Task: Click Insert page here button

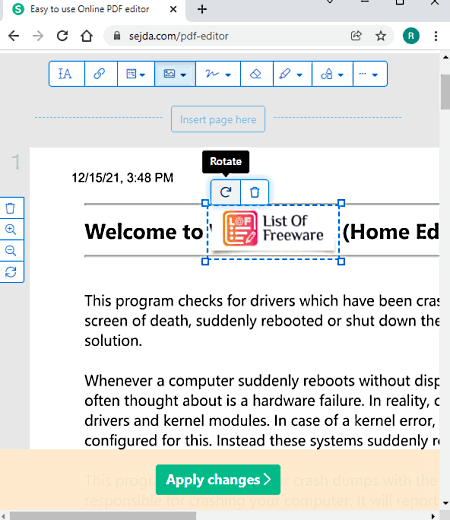Action: (x=218, y=119)
